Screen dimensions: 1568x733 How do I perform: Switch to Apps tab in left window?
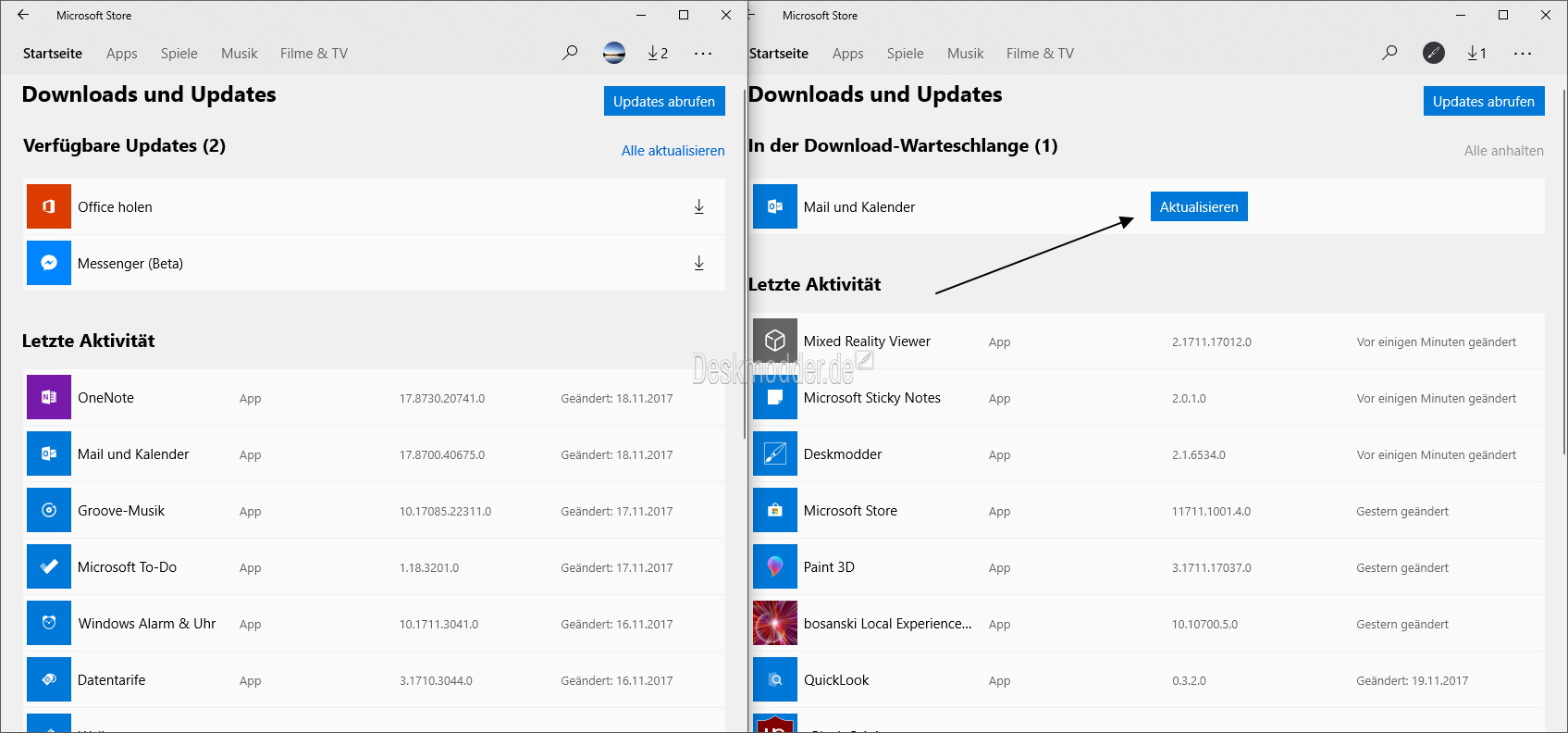click(122, 54)
